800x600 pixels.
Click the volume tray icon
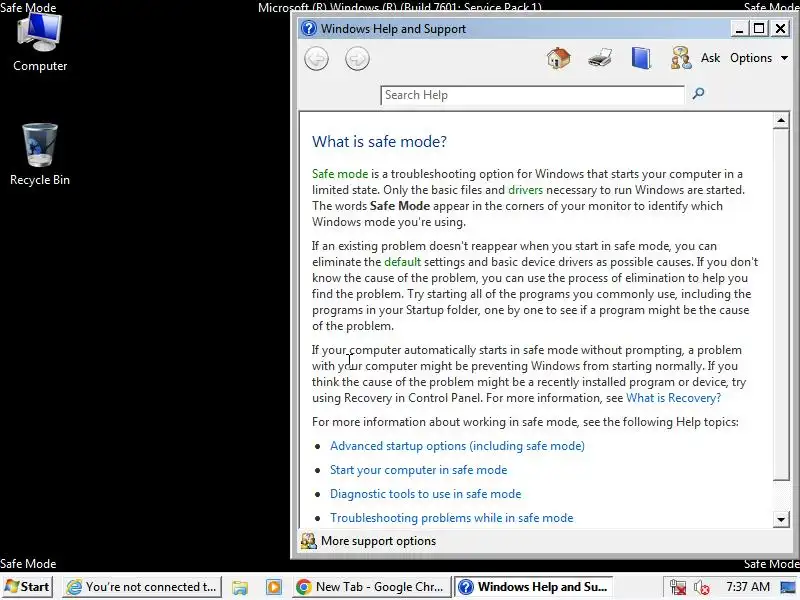(x=702, y=587)
